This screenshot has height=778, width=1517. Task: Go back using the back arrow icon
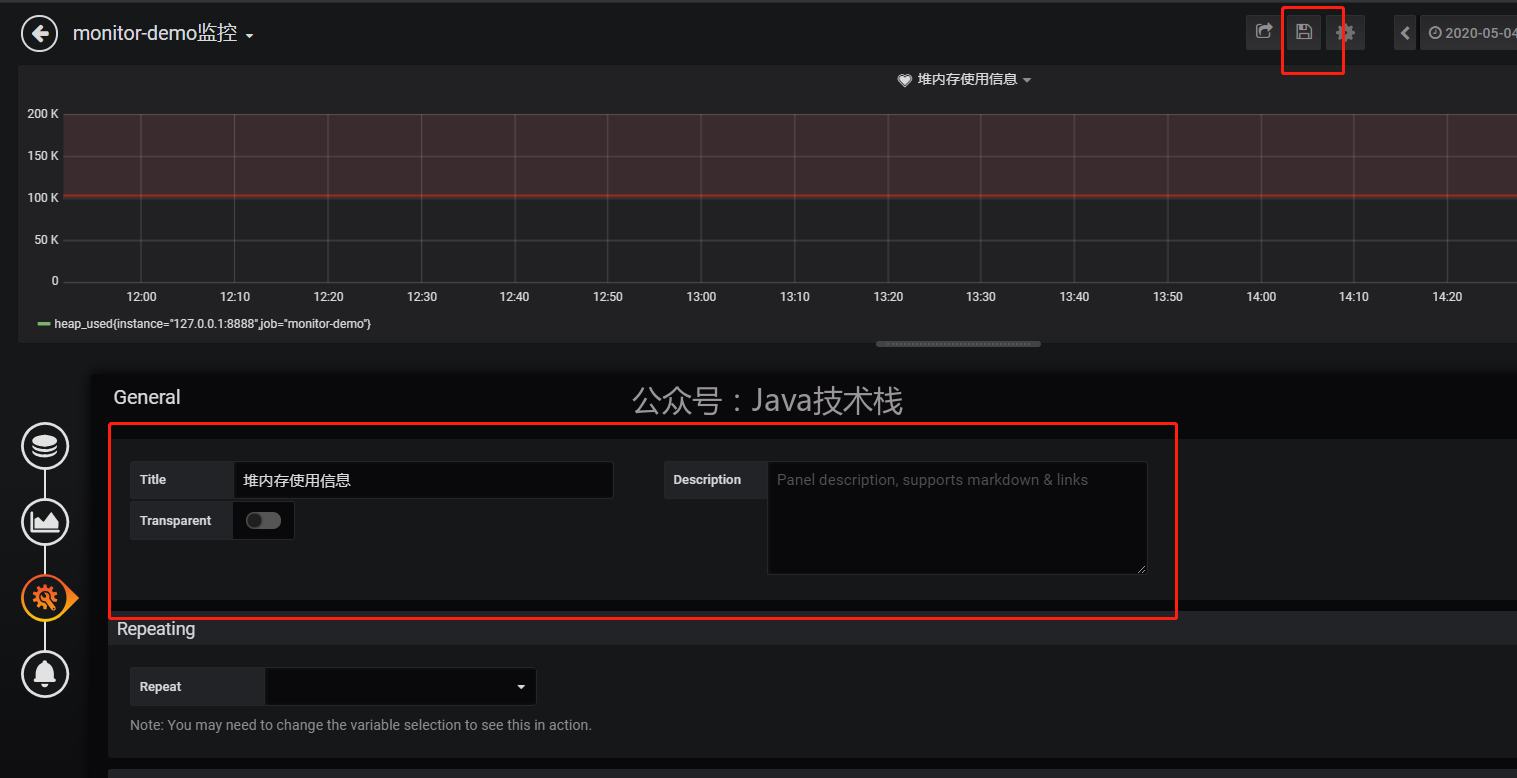39,33
